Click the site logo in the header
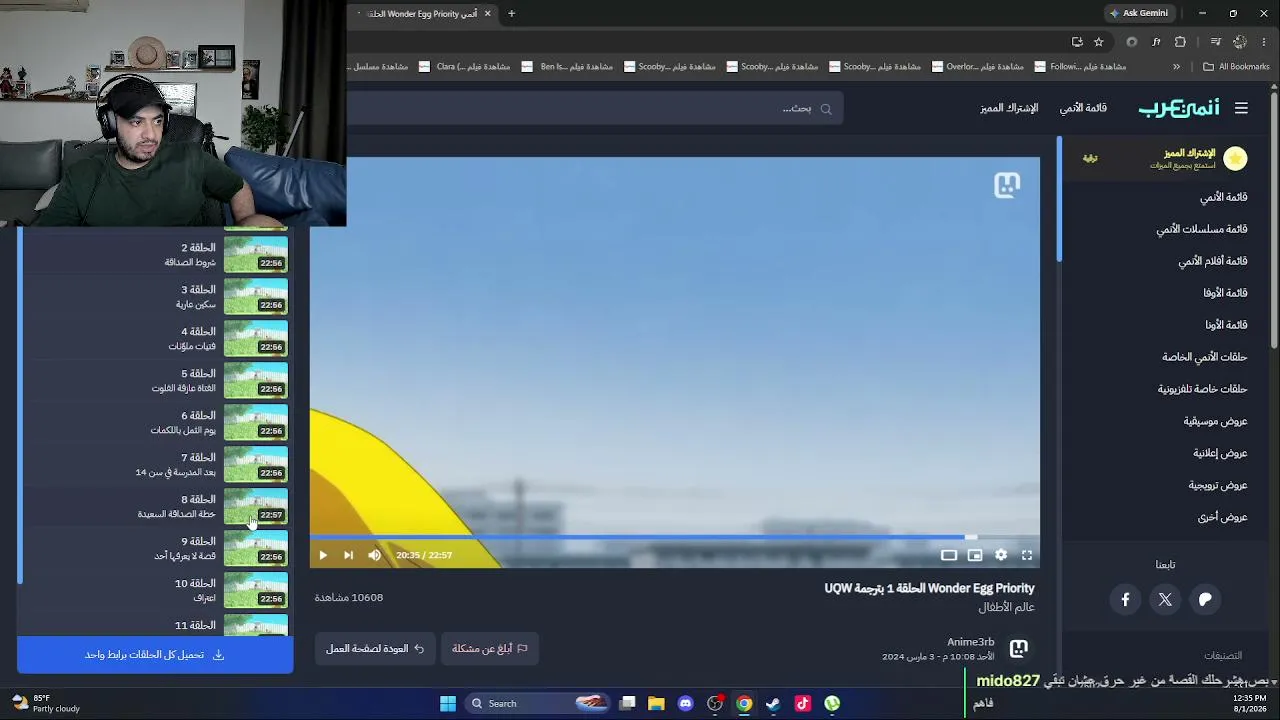Viewport: 1280px width, 720px height. click(1180, 108)
